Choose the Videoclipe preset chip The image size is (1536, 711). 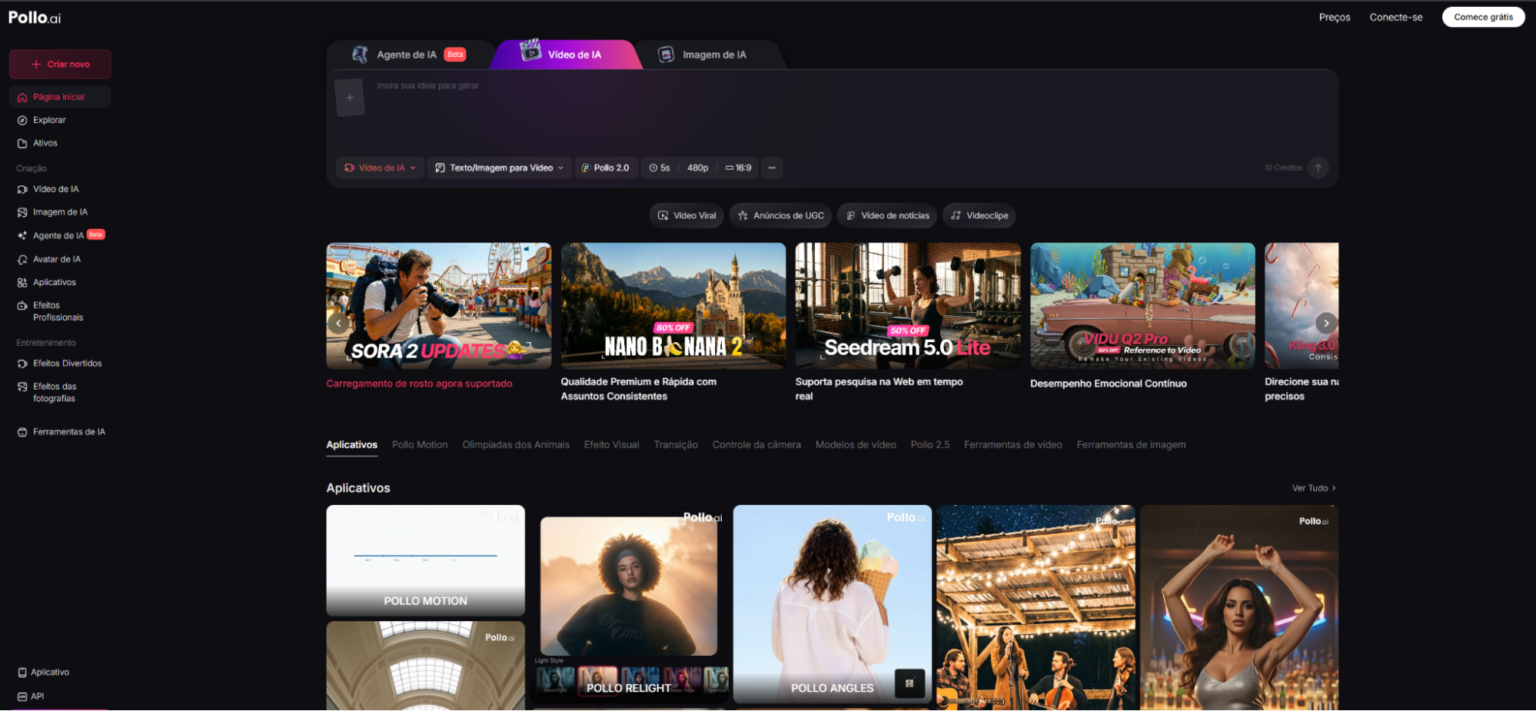[x=978, y=215]
